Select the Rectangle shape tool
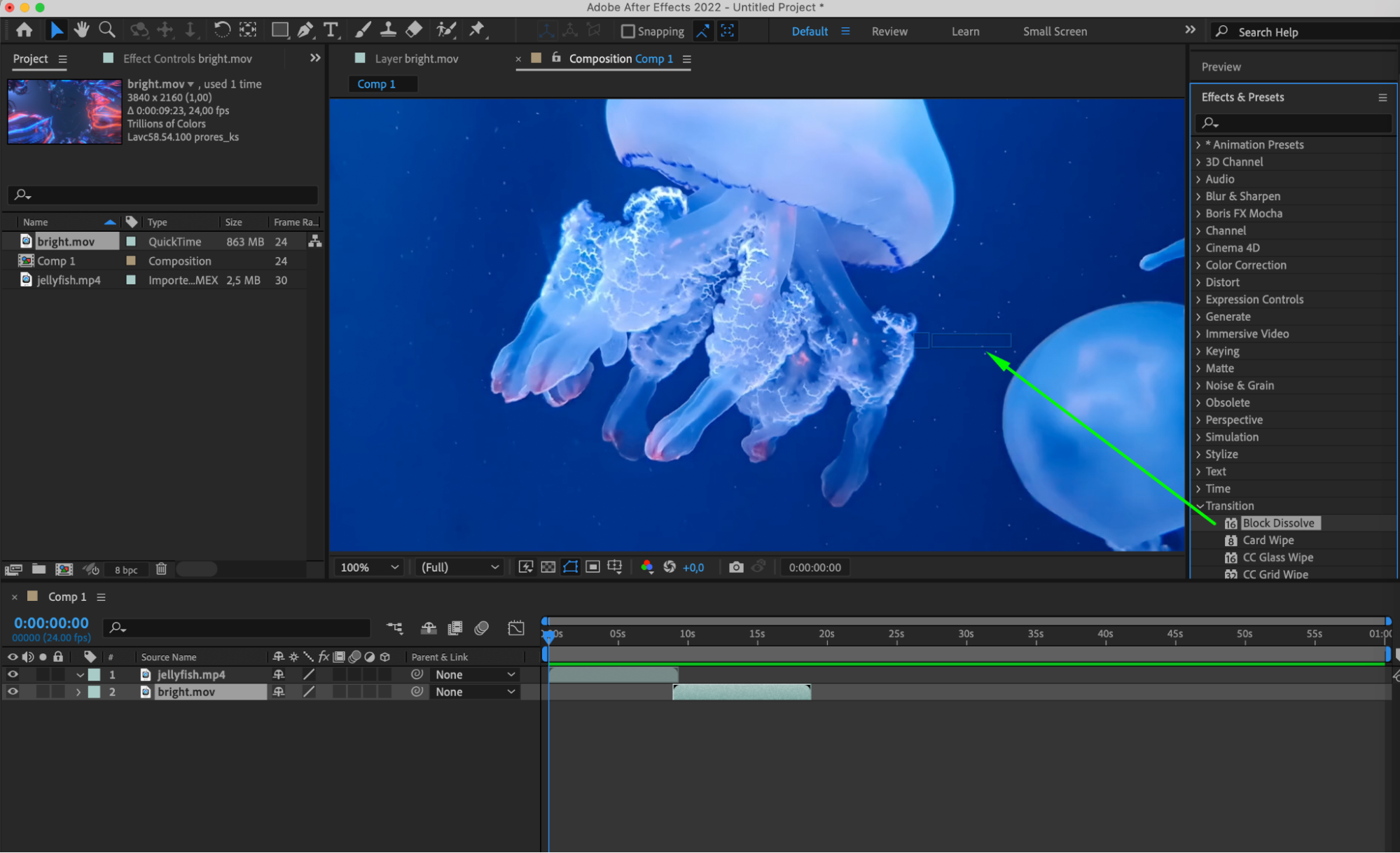1400x853 pixels. pos(279,30)
